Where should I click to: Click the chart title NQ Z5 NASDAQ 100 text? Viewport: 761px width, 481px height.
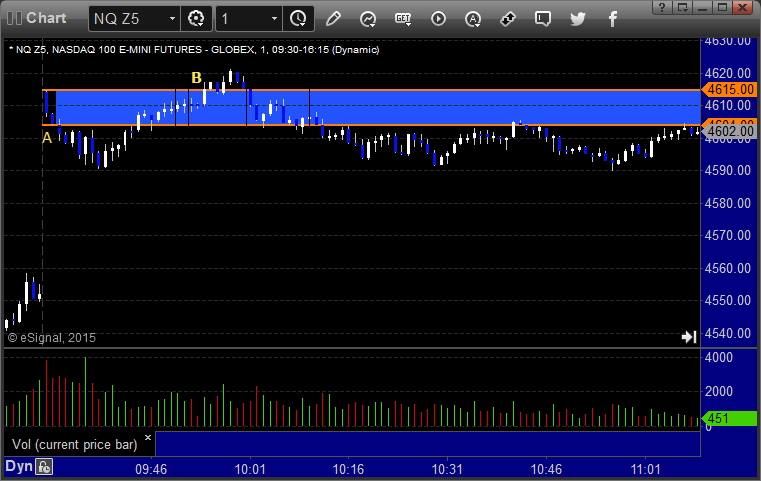coord(194,50)
